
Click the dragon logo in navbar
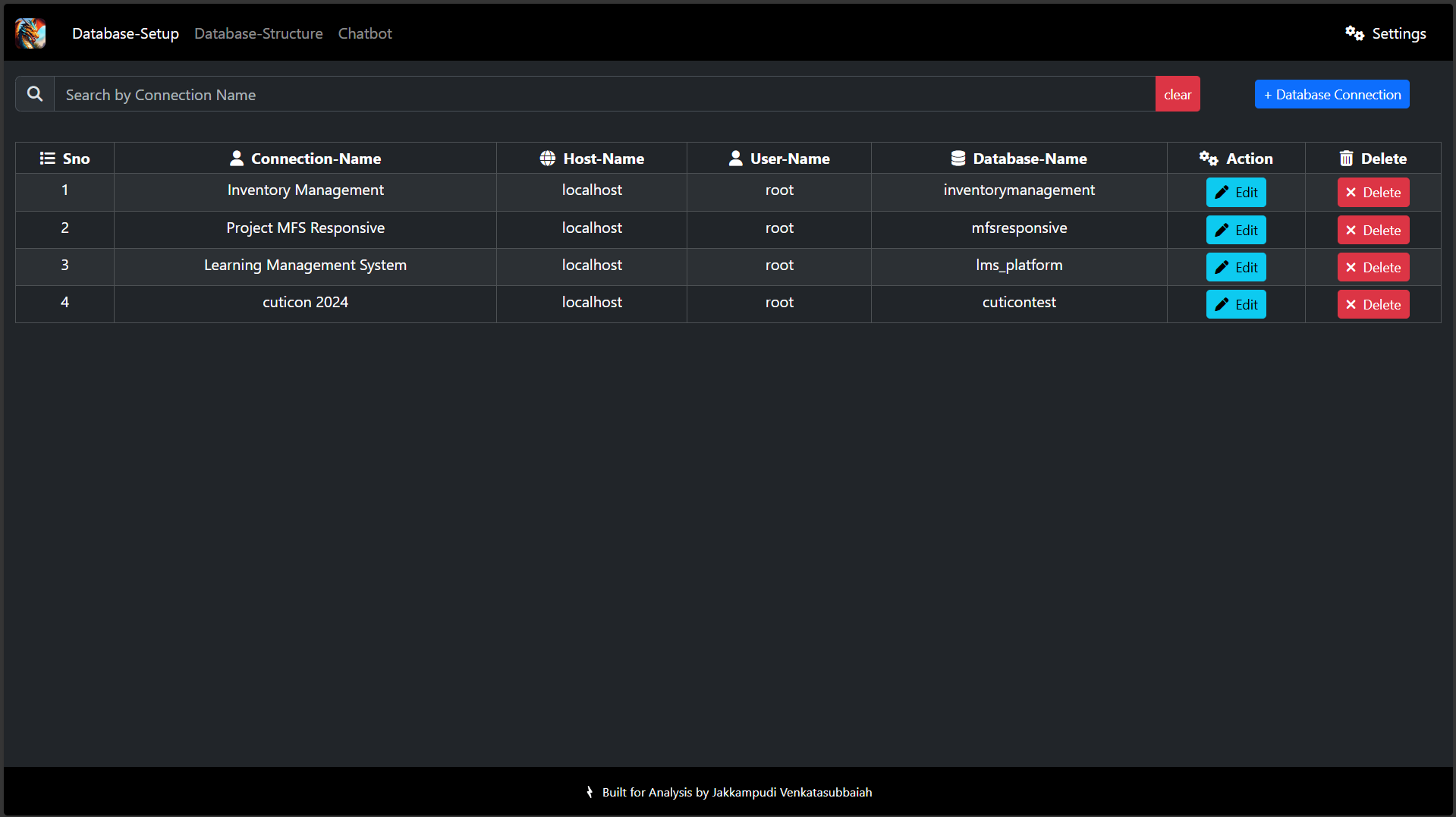point(30,33)
